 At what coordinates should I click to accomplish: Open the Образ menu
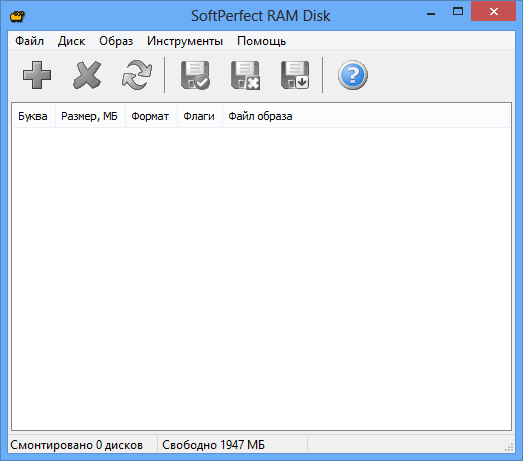point(116,41)
